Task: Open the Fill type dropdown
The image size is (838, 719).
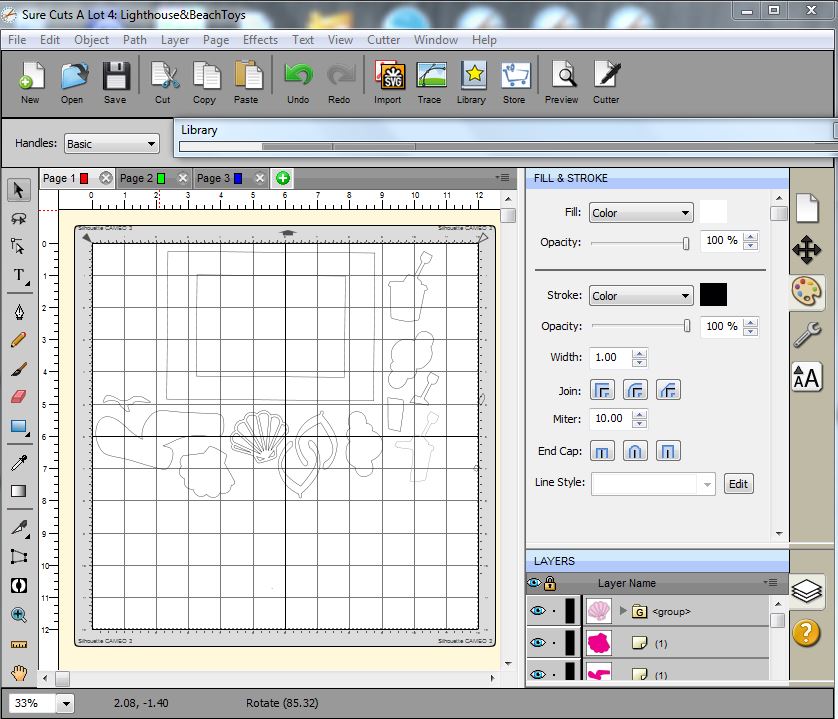Action: (640, 213)
